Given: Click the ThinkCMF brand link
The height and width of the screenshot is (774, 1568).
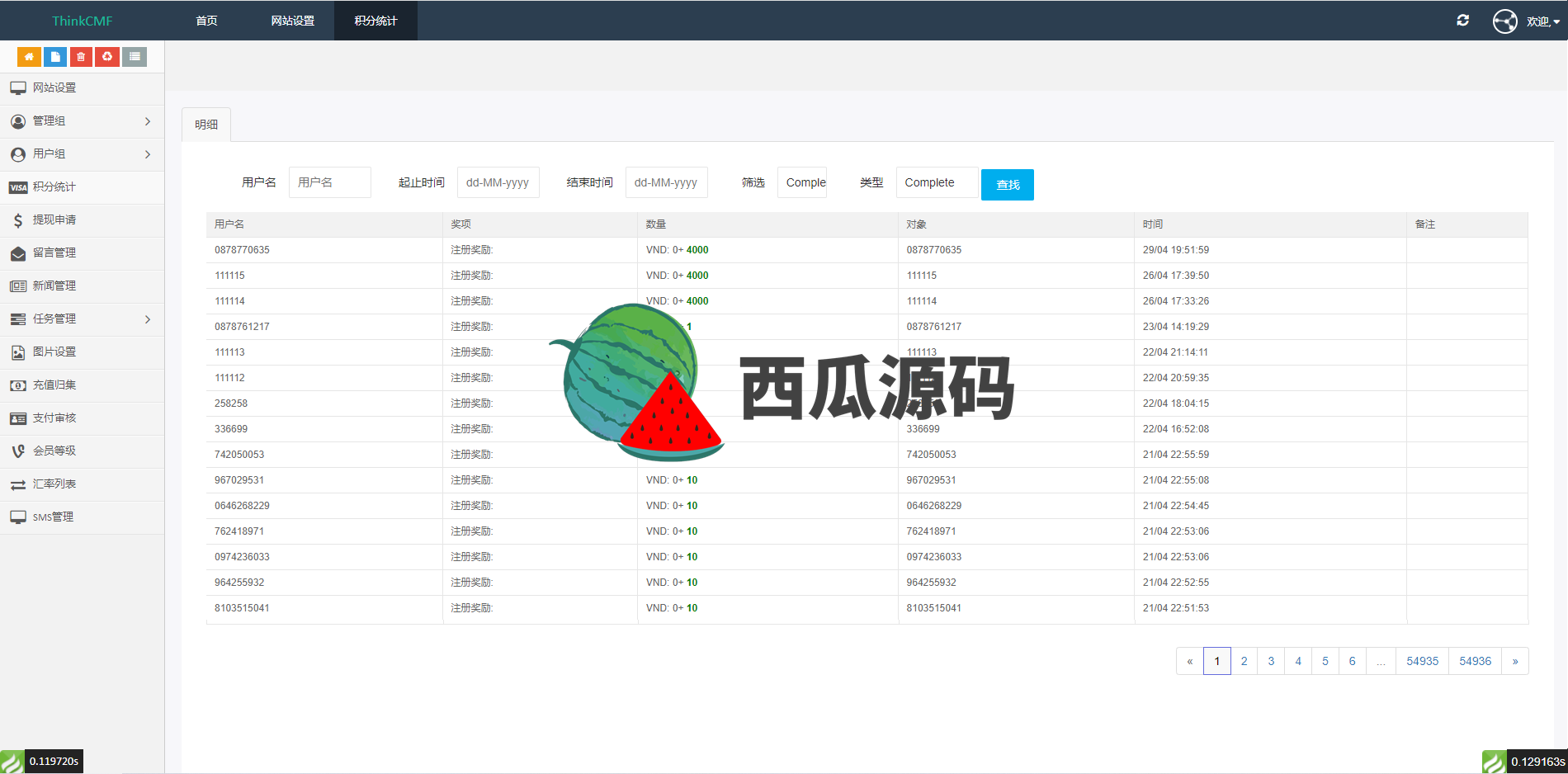Looking at the screenshot, I should click(x=82, y=21).
